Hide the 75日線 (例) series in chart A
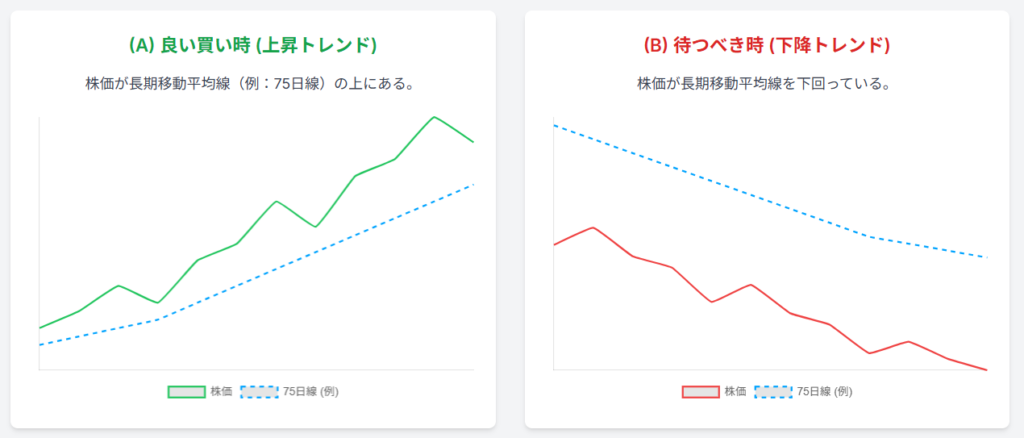 [310, 391]
